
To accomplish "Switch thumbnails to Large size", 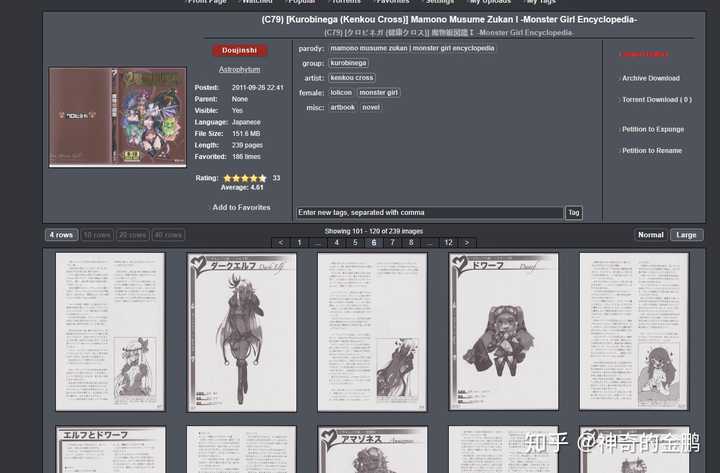I will click(686, 235).
